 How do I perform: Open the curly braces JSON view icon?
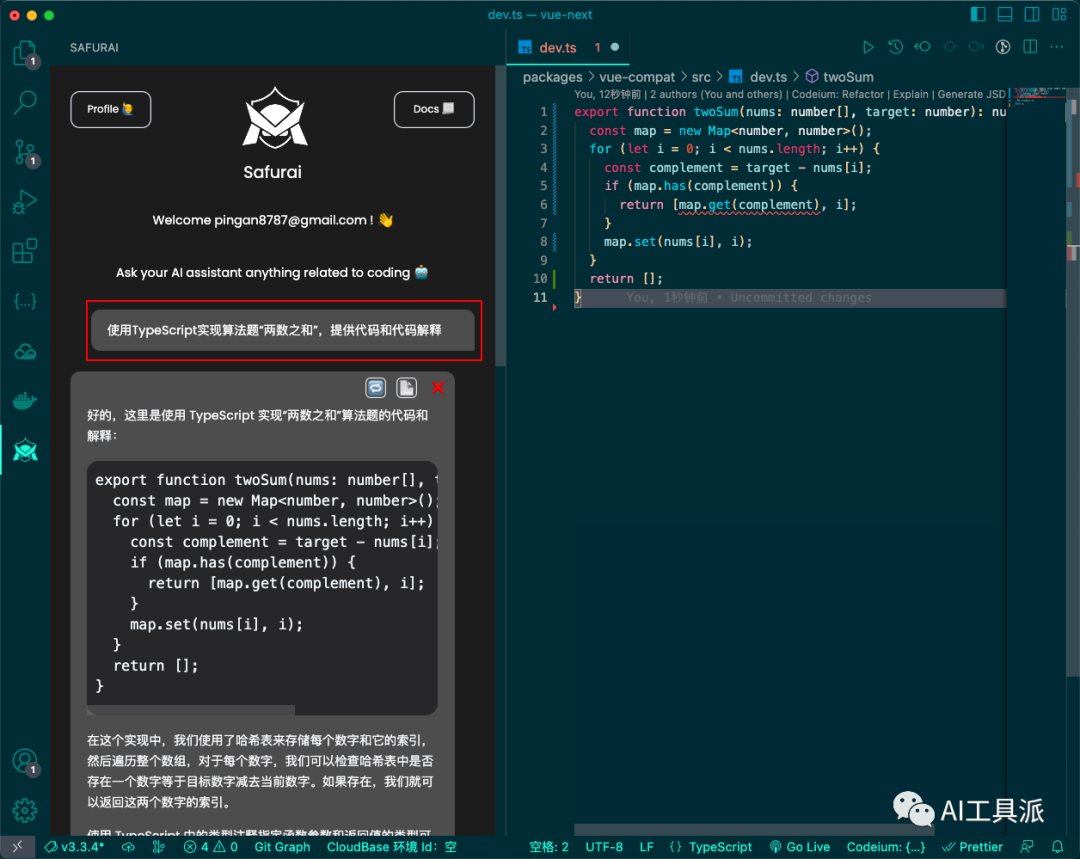(25, 302)
